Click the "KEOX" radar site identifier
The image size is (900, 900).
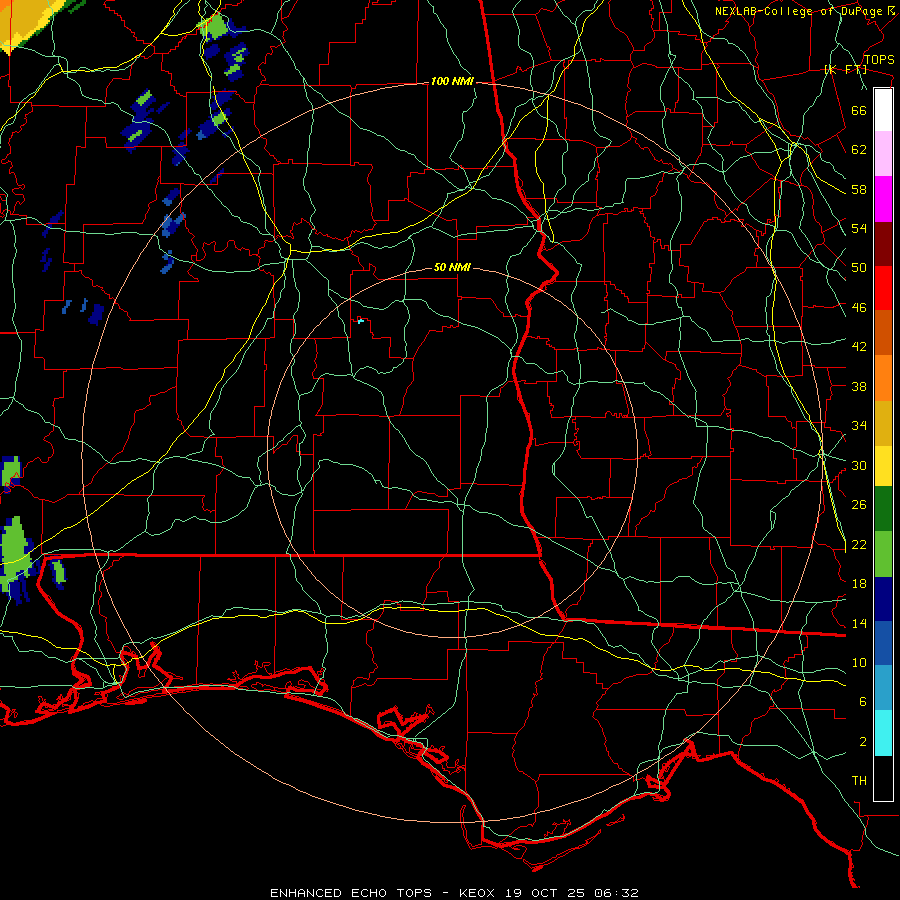click(479, 893)
